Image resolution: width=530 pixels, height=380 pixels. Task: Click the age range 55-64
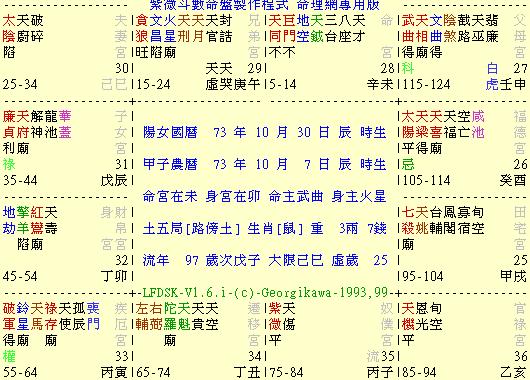tap(20, 373)
